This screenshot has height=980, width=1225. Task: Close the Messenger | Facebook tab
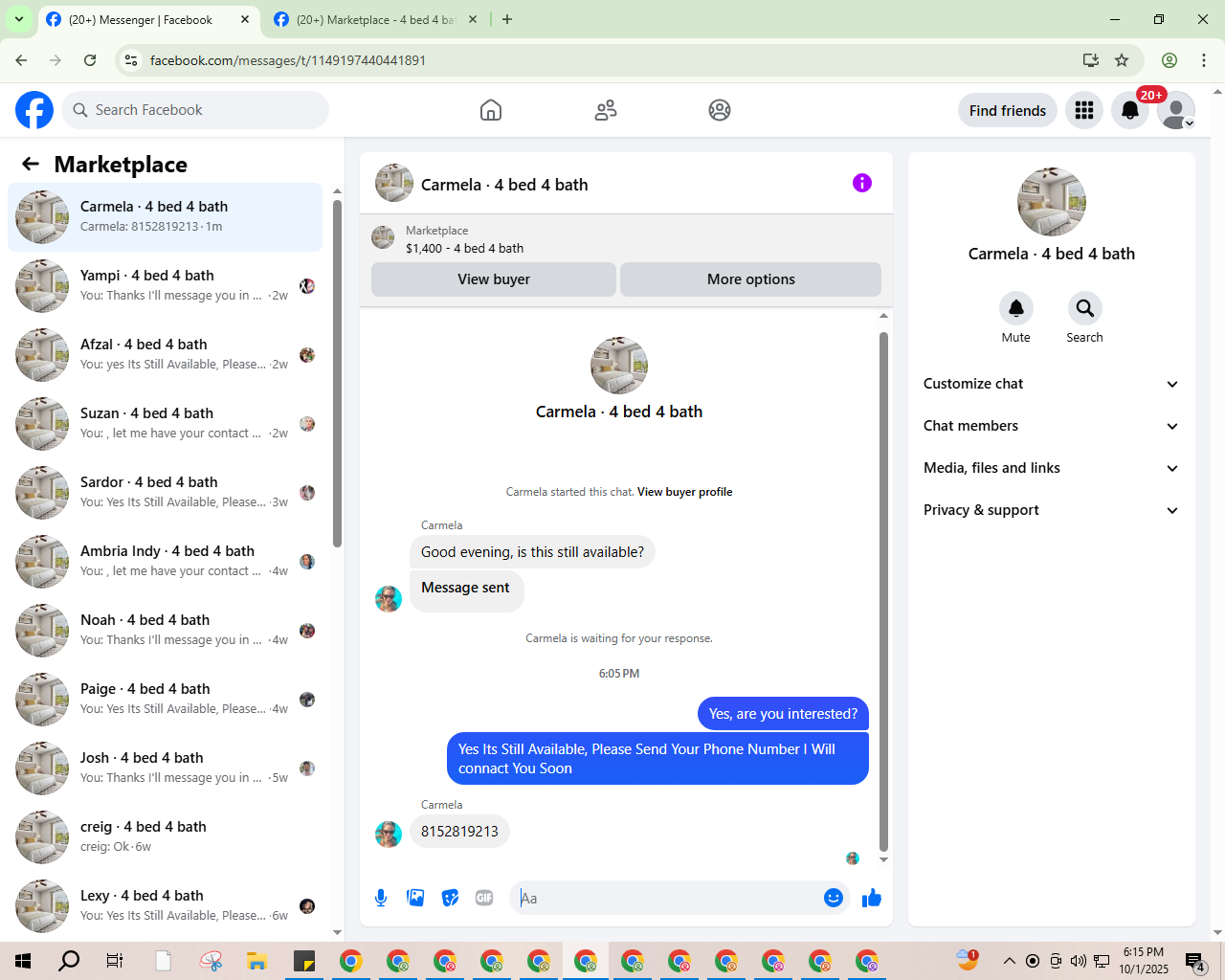[x=245, y=19]
